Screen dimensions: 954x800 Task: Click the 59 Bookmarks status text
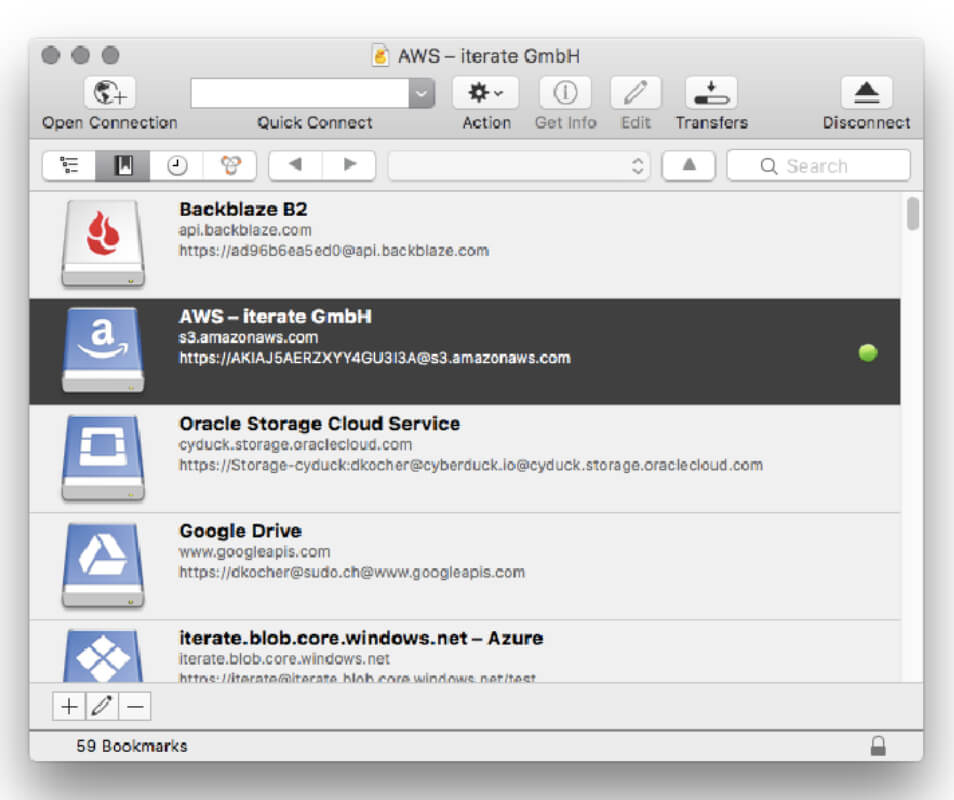coord(131,746)
